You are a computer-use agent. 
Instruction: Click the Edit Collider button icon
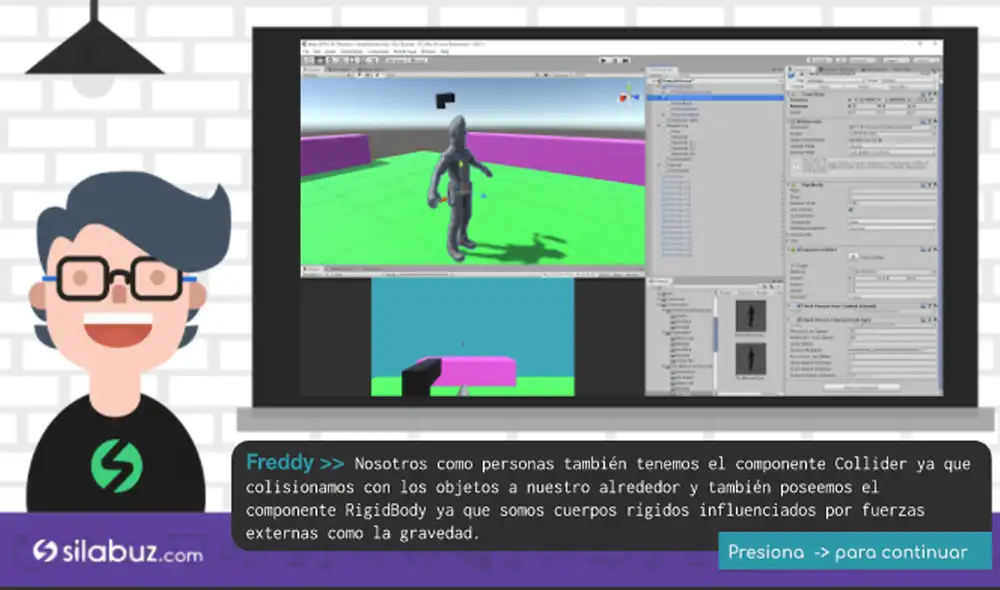click(854, 256)
